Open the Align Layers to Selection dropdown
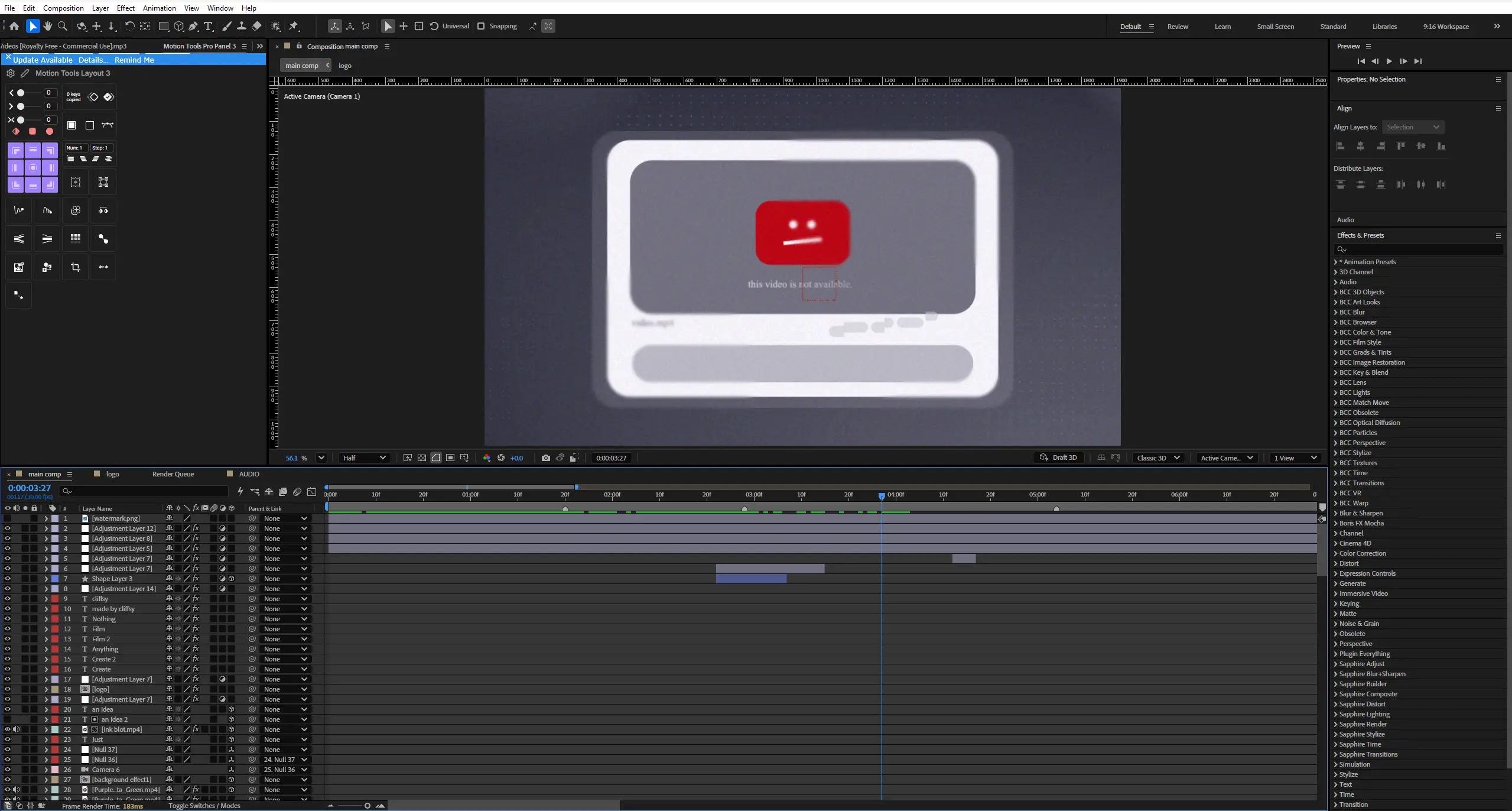The image size is (1512, 811). 1413,127
